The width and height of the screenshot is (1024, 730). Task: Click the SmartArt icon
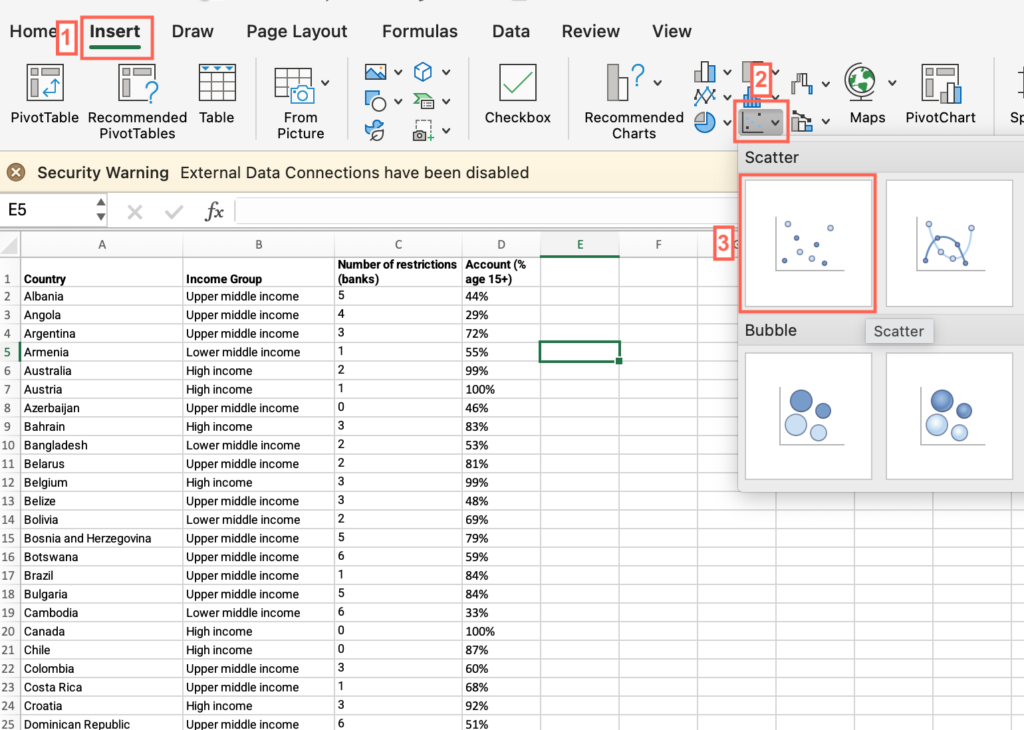click(423, 101)
